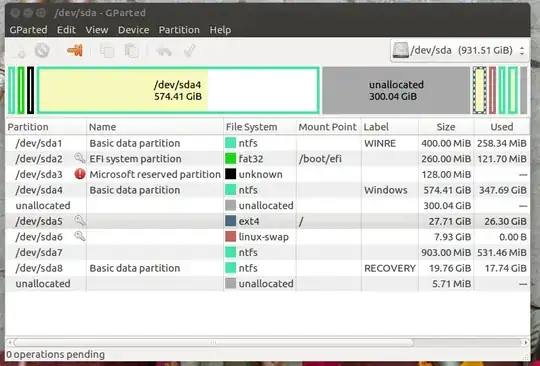This screenshot has width=540, height=366.
Task: Click the Paste partition toolbar icon
Action: point(132,51)
